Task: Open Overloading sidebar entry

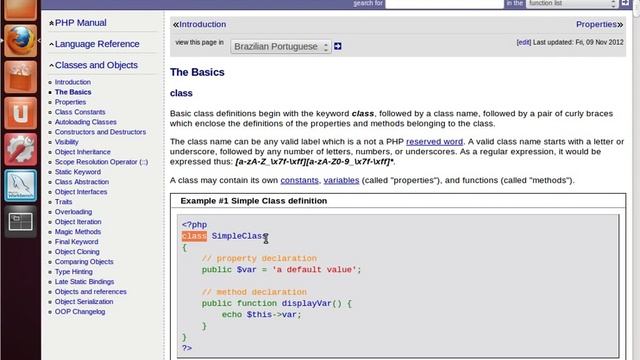Action: pos(73,212)
